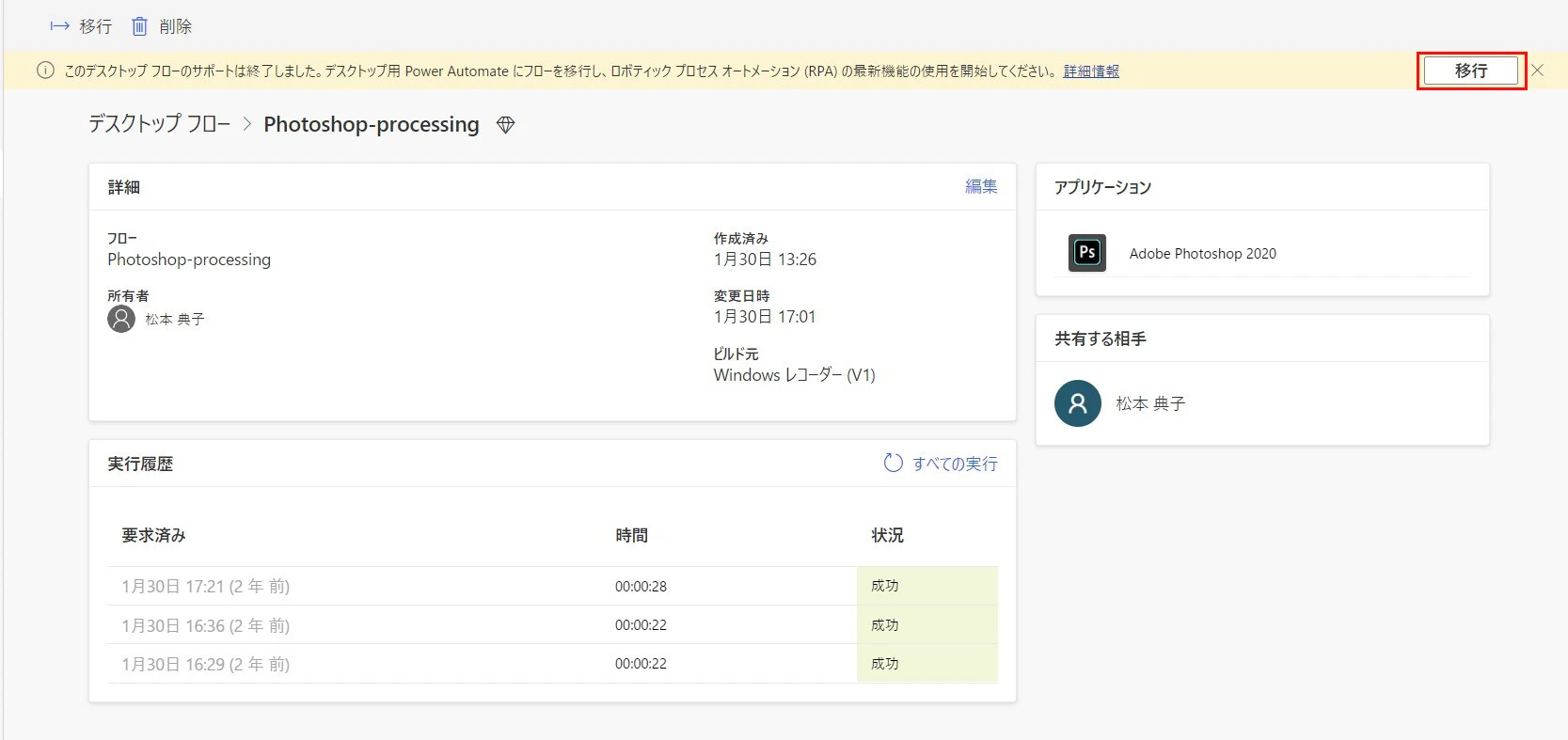Click the 変更日時 value 1月30日 17:01
Image resolution: width=1568 pixels, height=740 pixels.
[x=765, y=317]
